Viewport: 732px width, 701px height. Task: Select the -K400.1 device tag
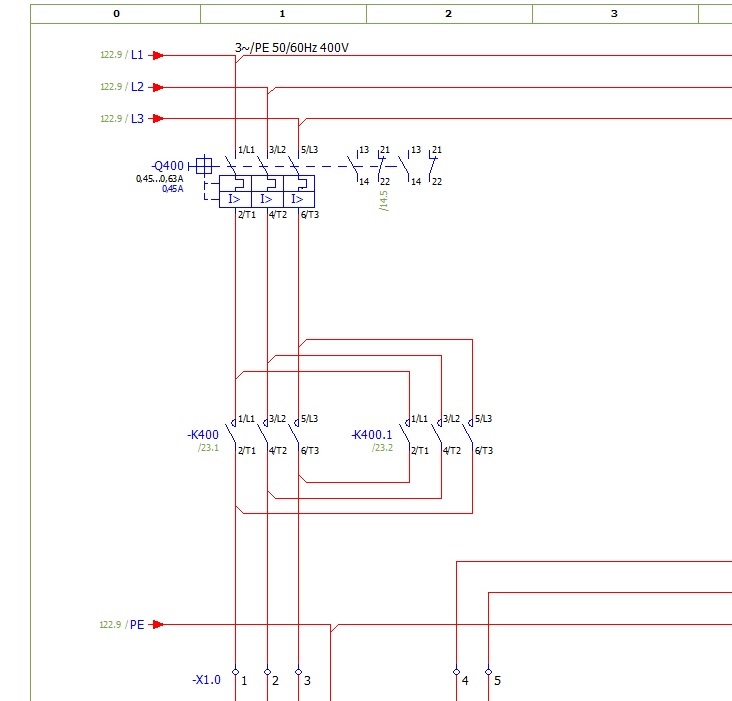[x=372, y=435]
